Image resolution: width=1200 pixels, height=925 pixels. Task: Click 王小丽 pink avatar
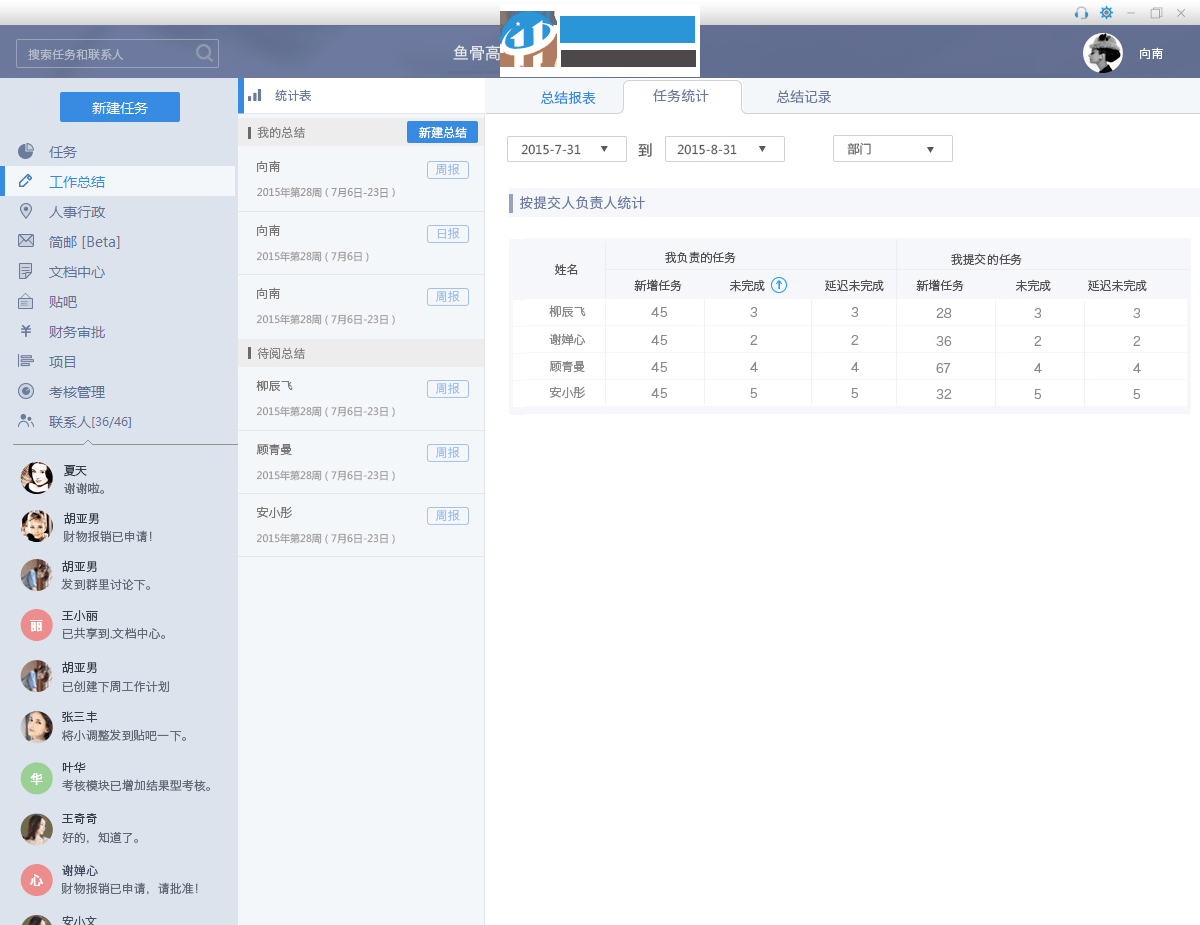coord(37,625)
